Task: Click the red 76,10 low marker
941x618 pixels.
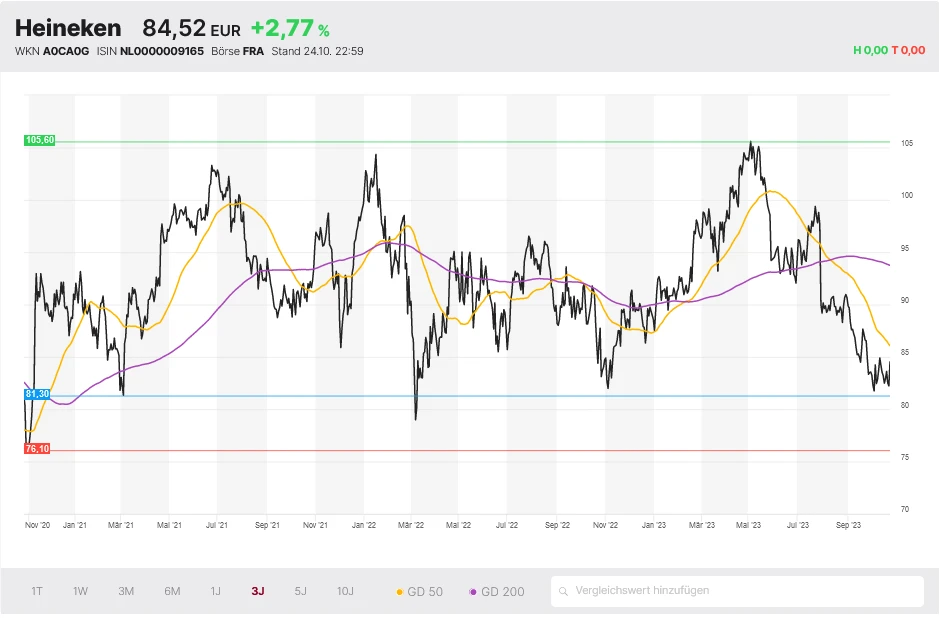Action: pos(37,449)
